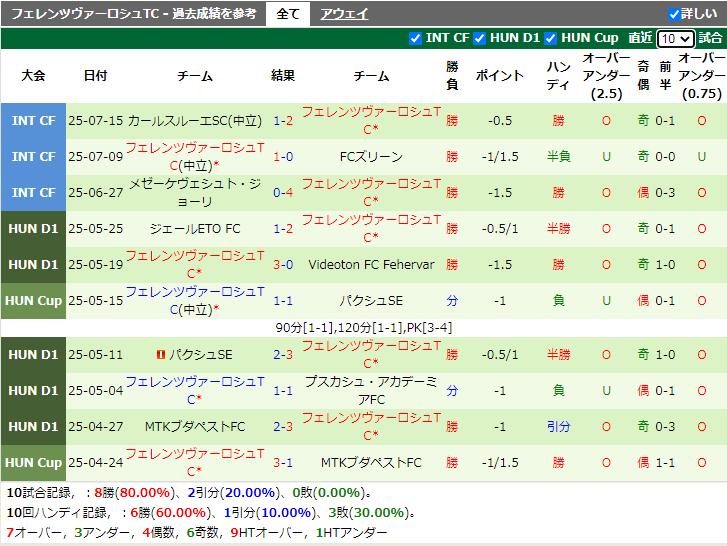Click the INT CF label on 25-07-09 row
Image resolution: width=727 pixels, height=546 pixels.
point(33,157)
